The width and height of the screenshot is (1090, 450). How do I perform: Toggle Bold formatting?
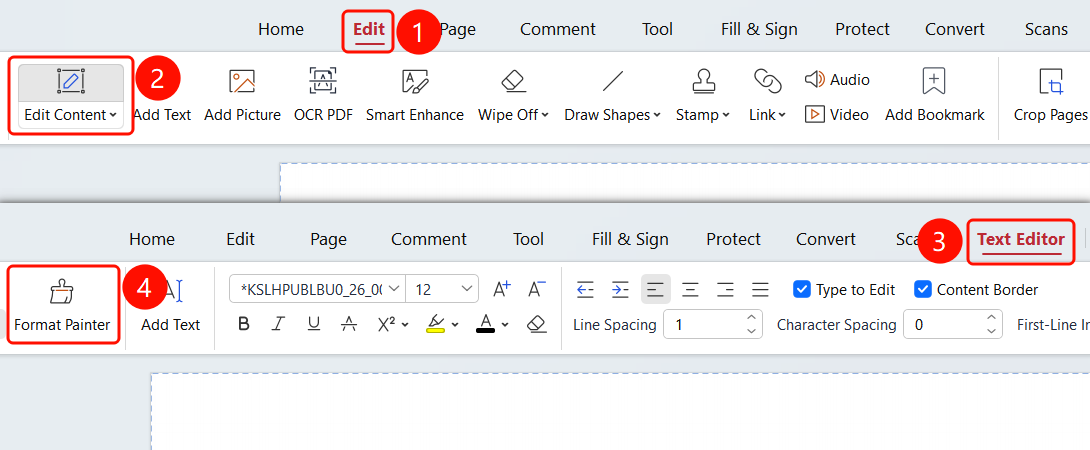(x=243, y=324)
